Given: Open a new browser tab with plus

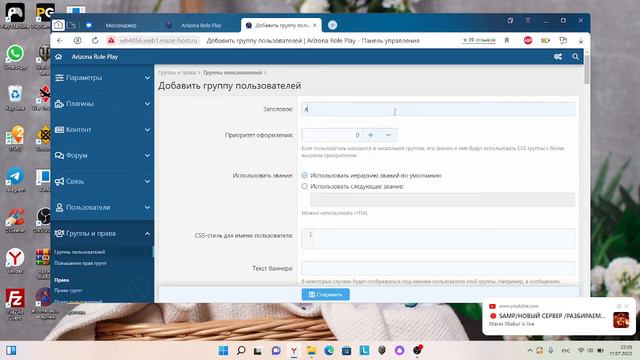Looking at the screenshot, I should tap(332, 25).
